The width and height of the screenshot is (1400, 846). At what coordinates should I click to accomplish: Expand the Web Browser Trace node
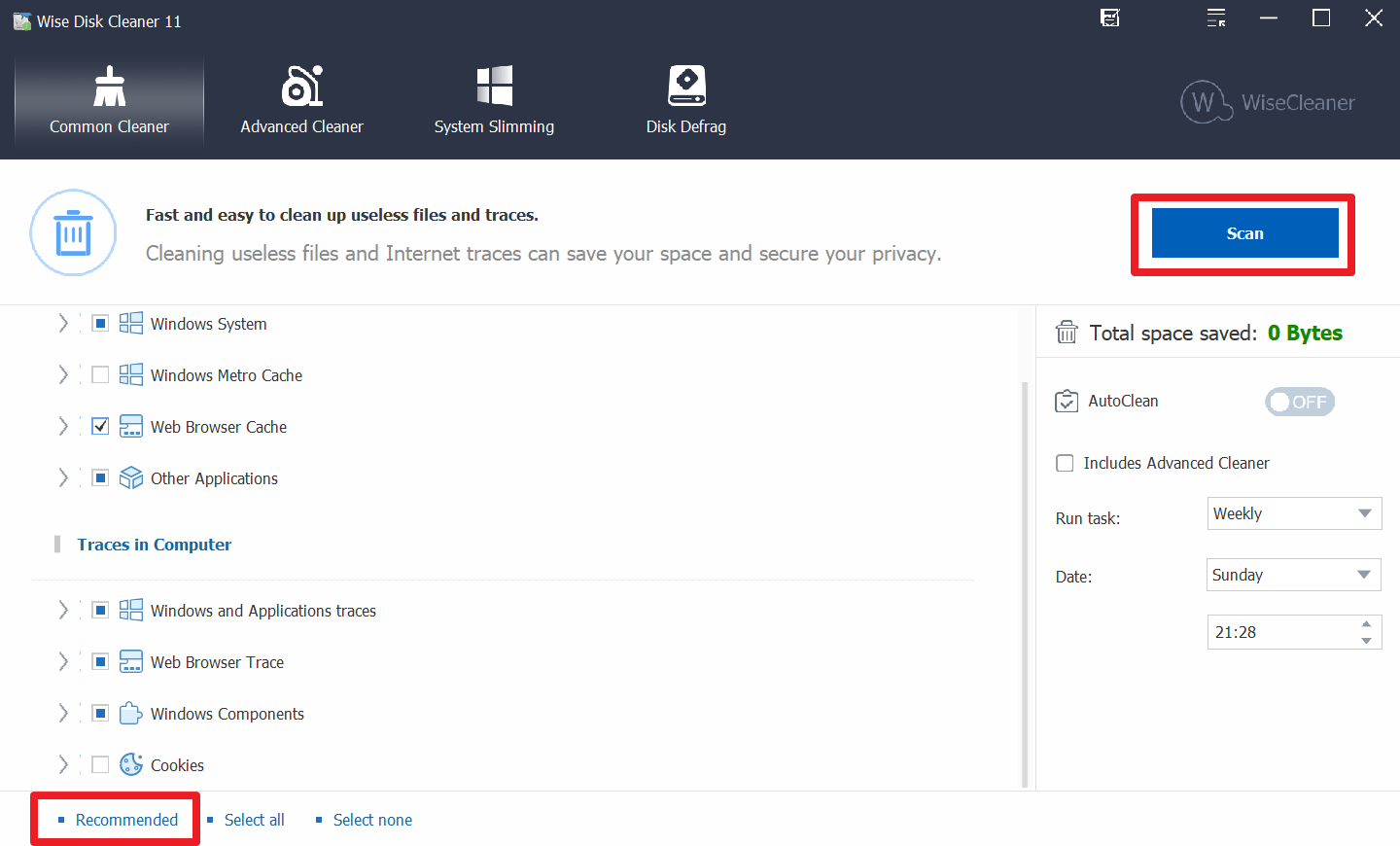[63, 661]
